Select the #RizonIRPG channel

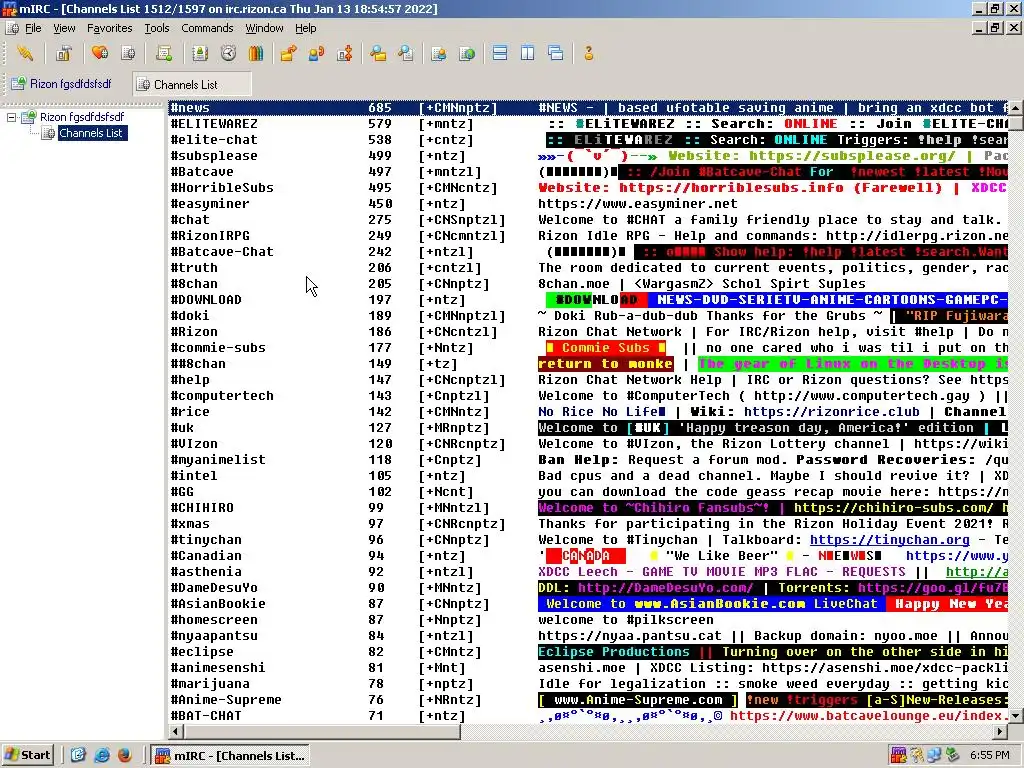(588, 236)
